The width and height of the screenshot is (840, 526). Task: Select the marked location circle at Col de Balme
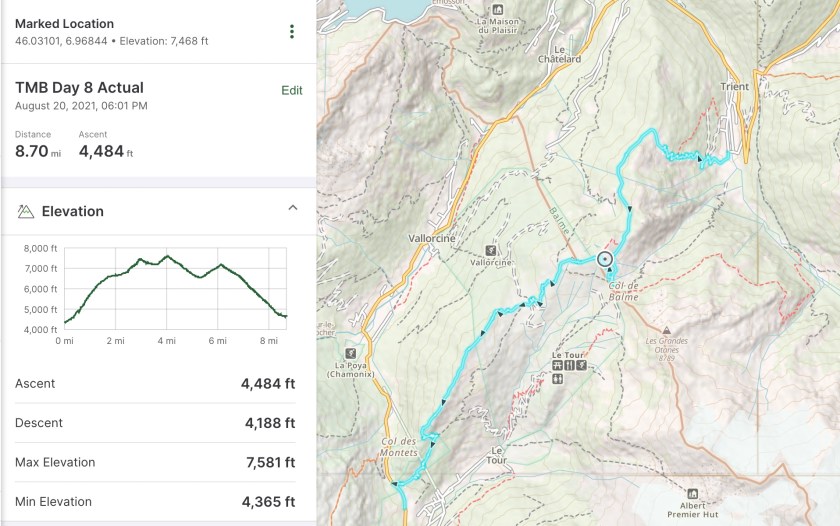(605, 260)
